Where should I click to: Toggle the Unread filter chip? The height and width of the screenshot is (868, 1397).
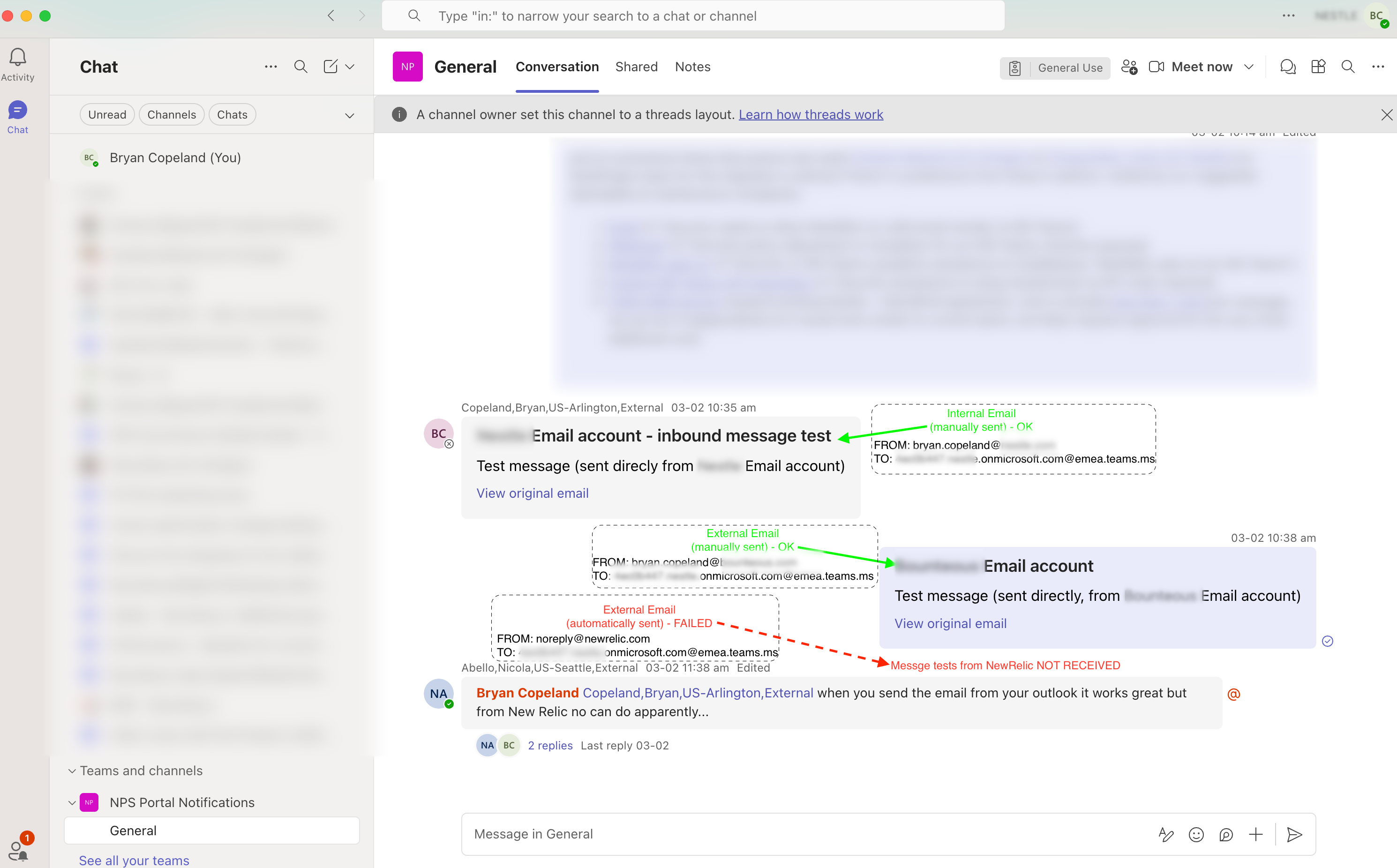click(107, 115)
